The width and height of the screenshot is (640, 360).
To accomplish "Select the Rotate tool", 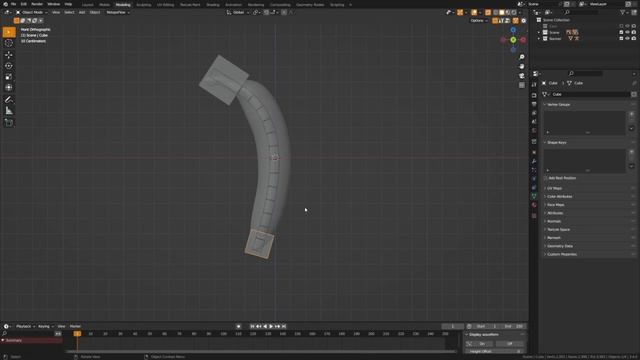I will pos(9,66).
